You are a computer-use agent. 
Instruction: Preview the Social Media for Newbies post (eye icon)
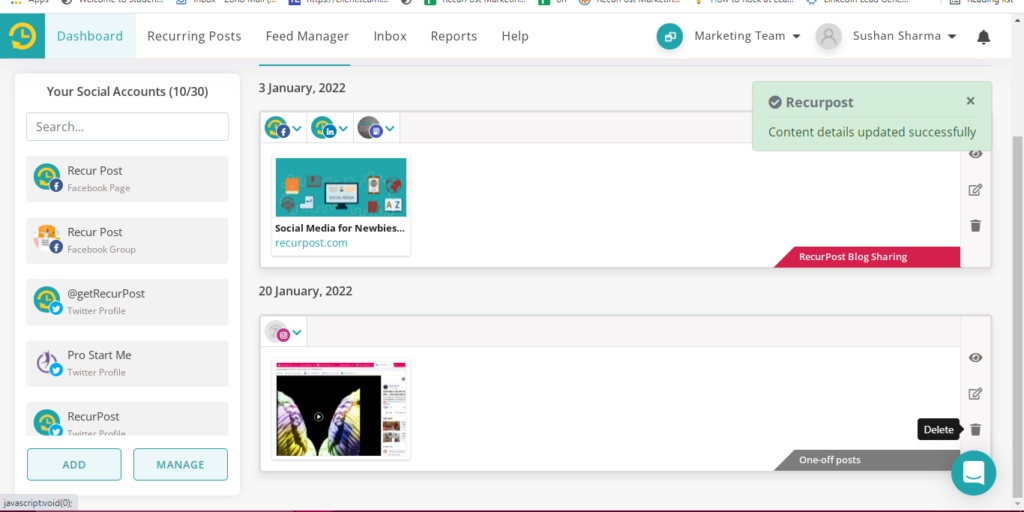click(x=975, y=154)
